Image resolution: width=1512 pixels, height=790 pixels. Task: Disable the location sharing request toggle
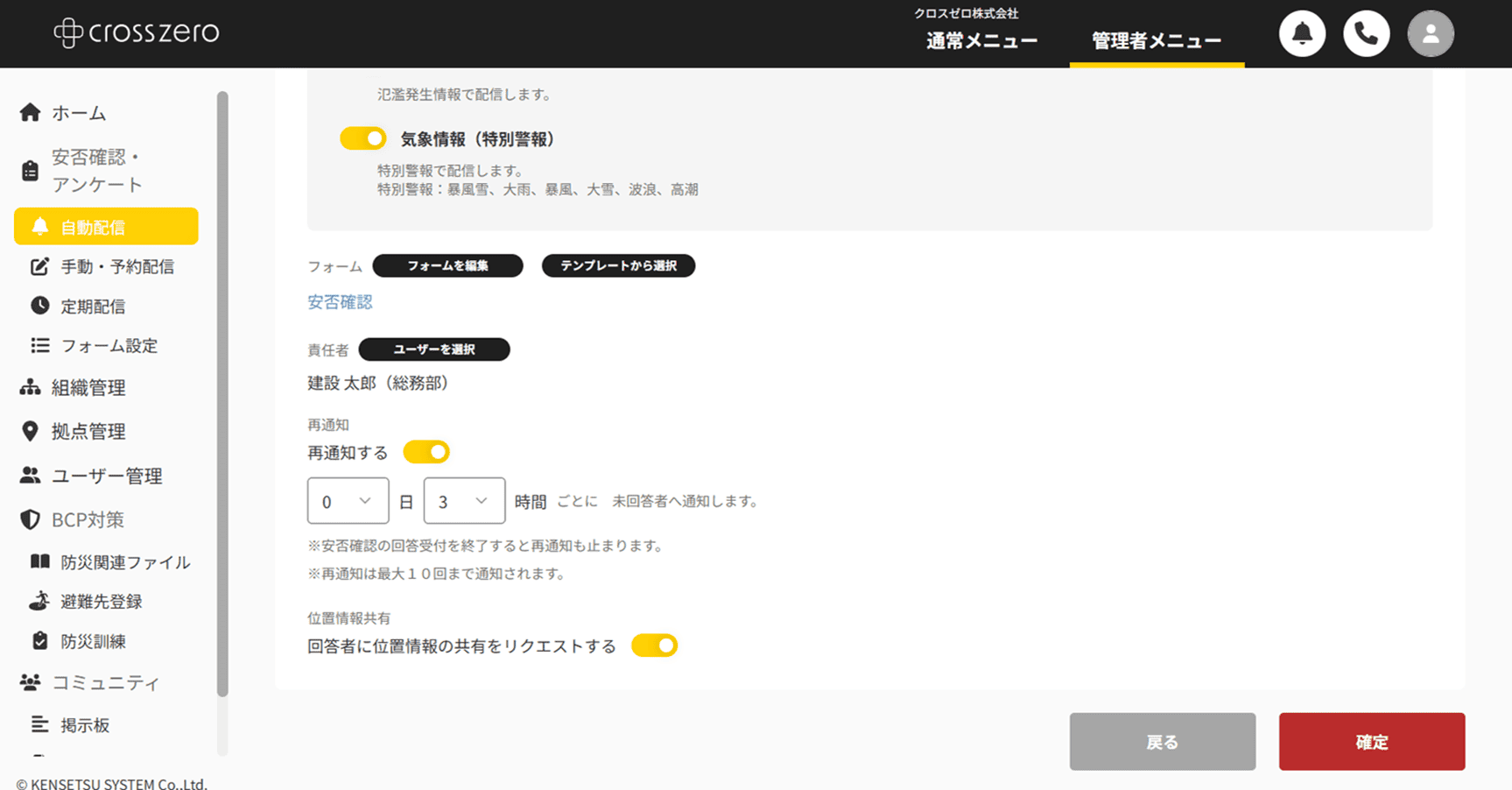click(654, 645)
